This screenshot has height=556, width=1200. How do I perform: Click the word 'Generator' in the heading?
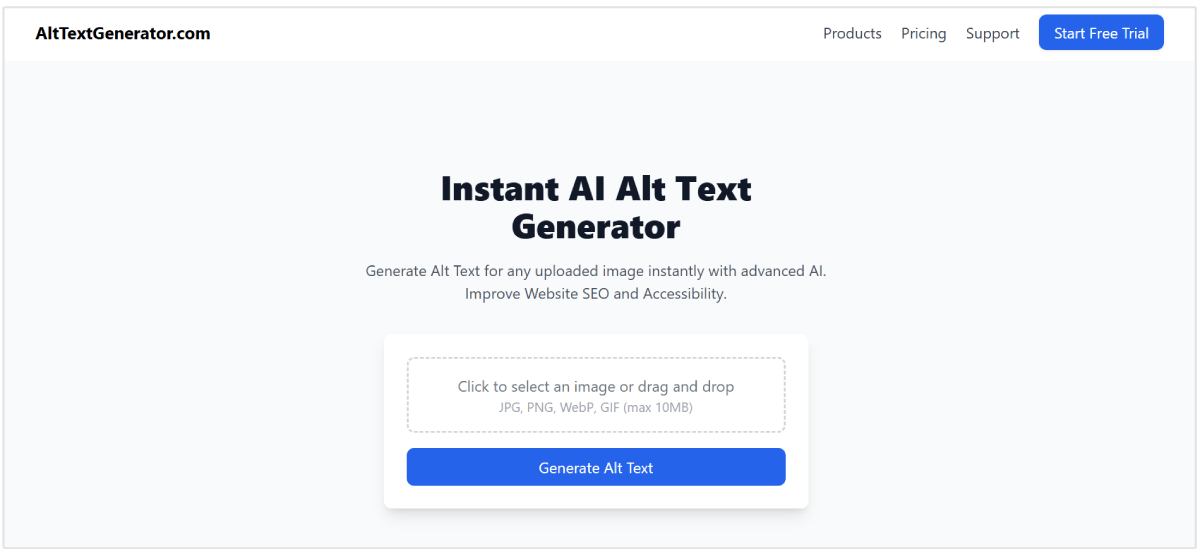(596, 226)
